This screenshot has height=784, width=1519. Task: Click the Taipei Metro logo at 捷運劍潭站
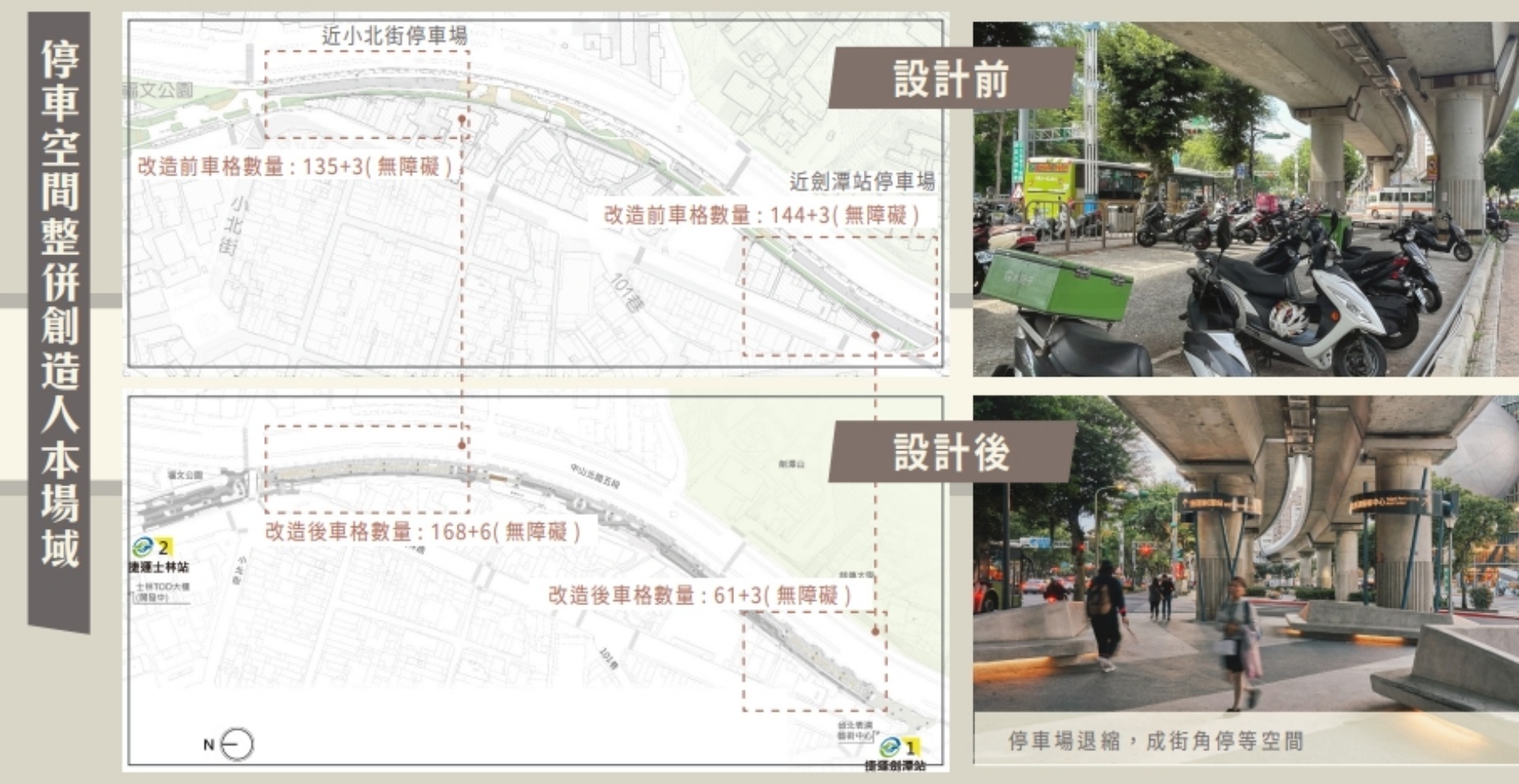click(x=889, y=747)
